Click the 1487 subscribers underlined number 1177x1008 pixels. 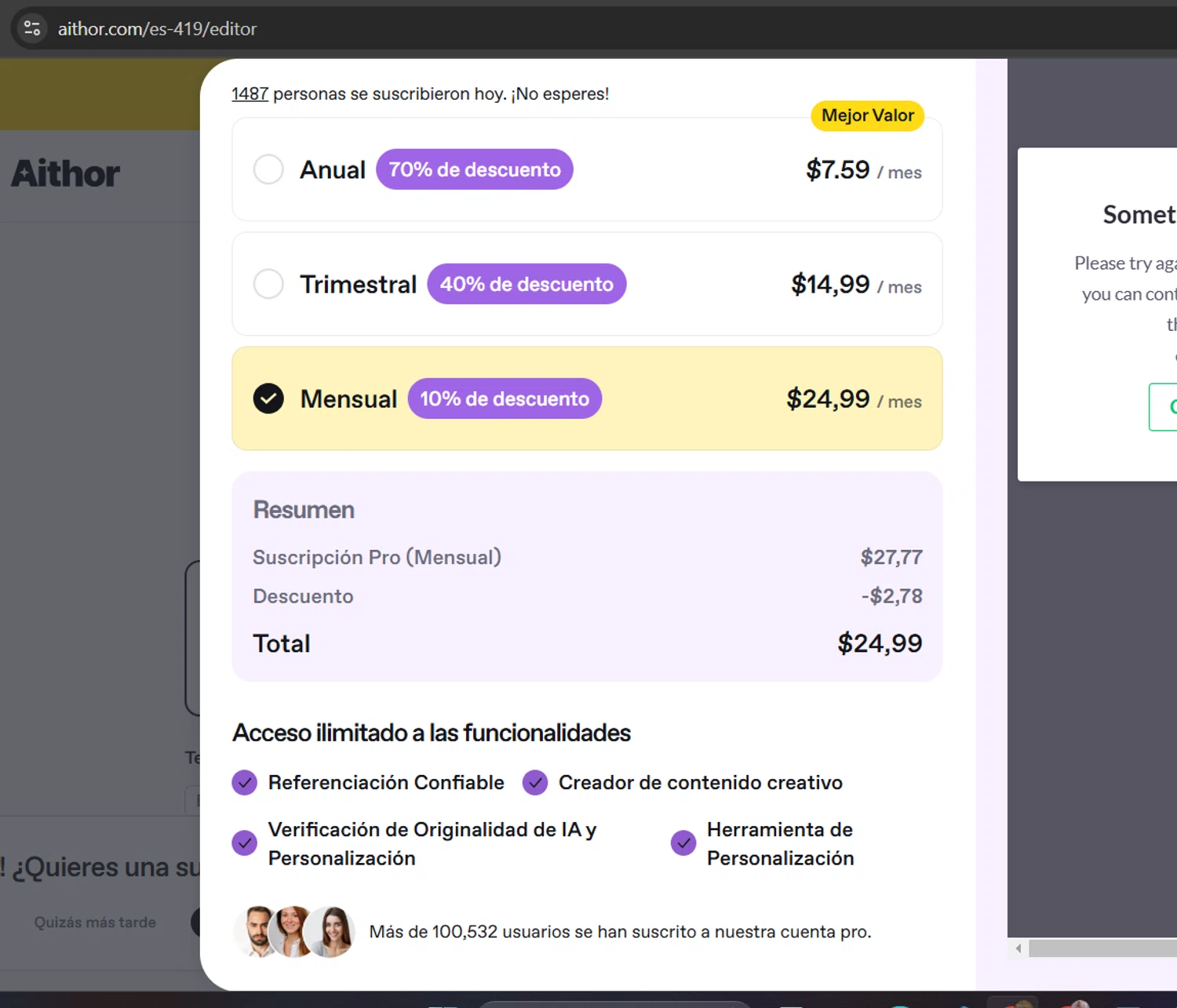[250, 94]
